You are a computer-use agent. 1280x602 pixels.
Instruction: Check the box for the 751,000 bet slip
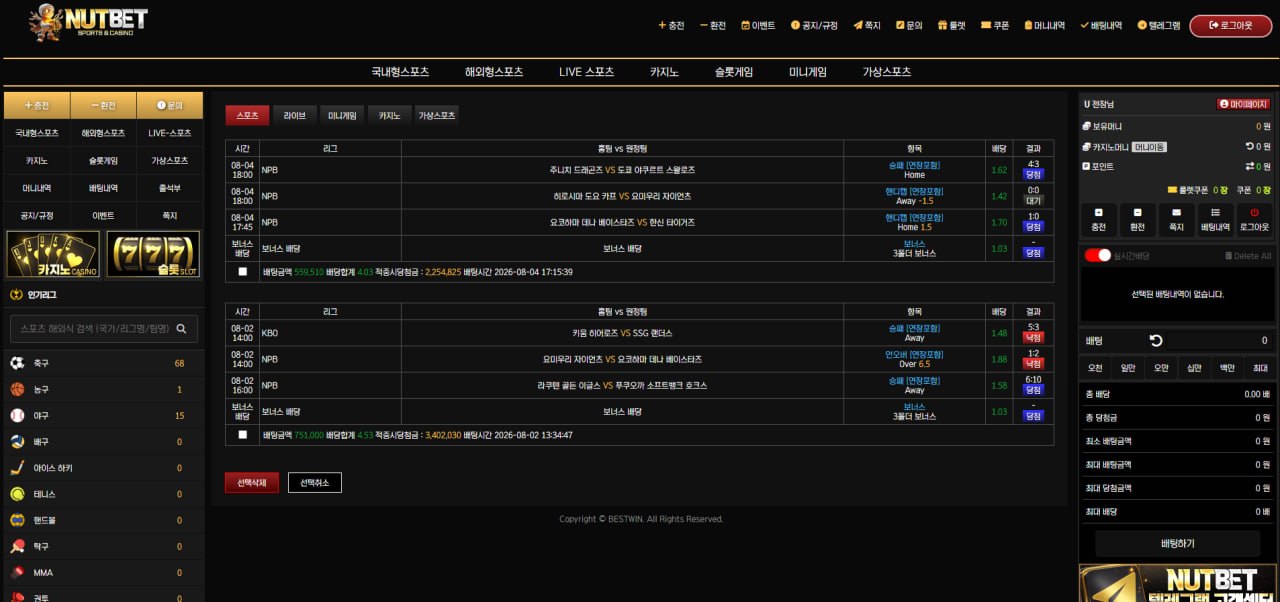(243, 435)
